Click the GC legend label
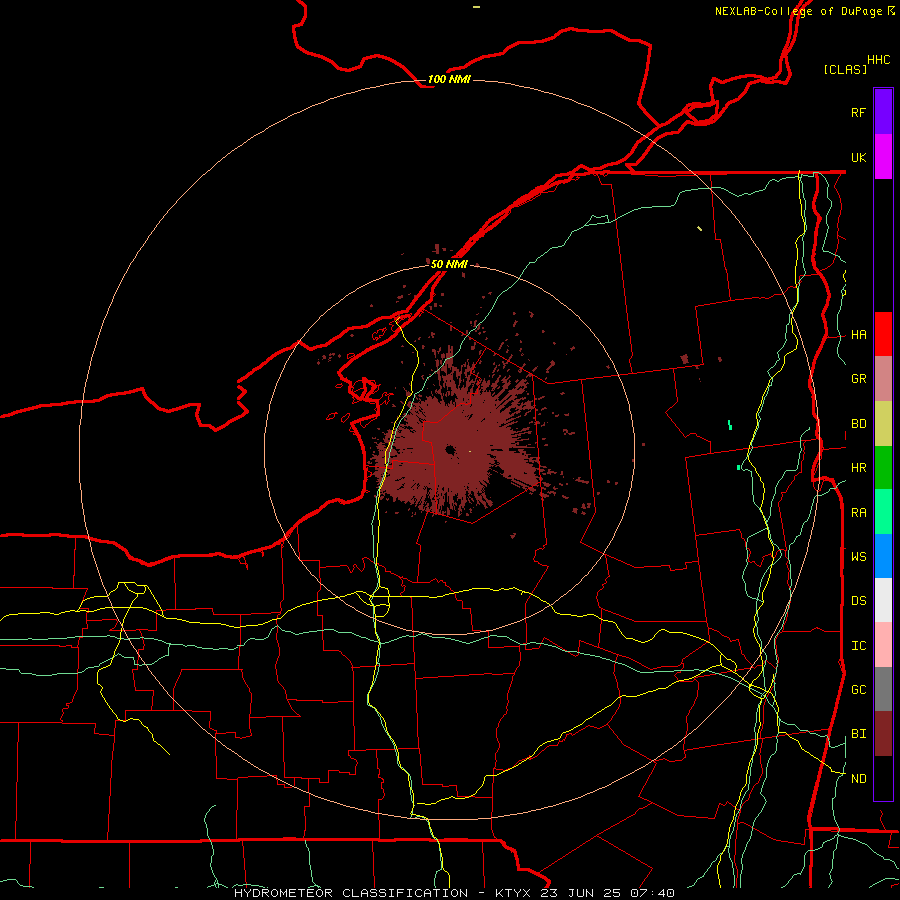The height and width of the screenshot is (900, 900). [858, 690]
